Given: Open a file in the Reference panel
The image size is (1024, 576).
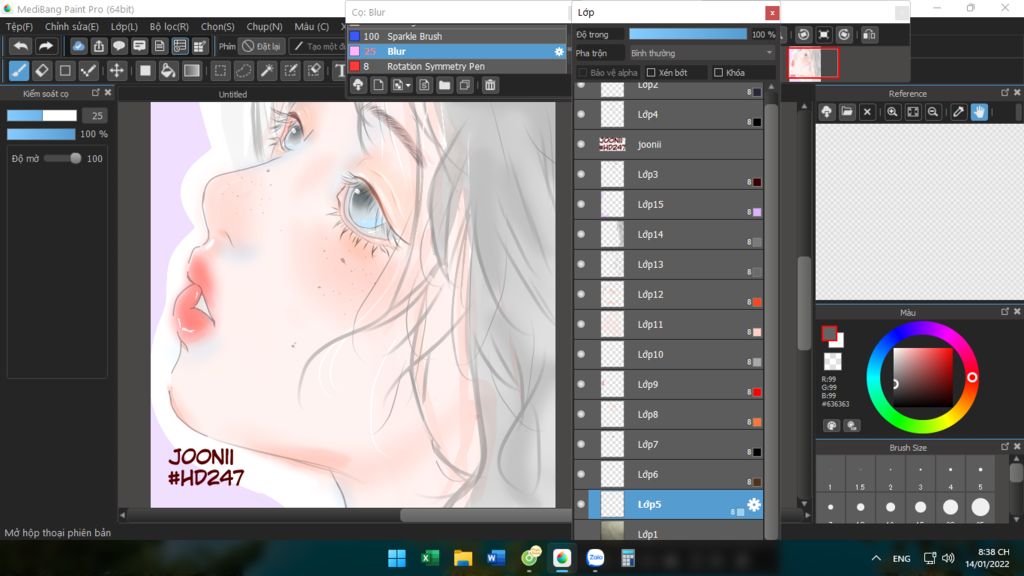Looking at the screenshot, I should tap(847, 112).
